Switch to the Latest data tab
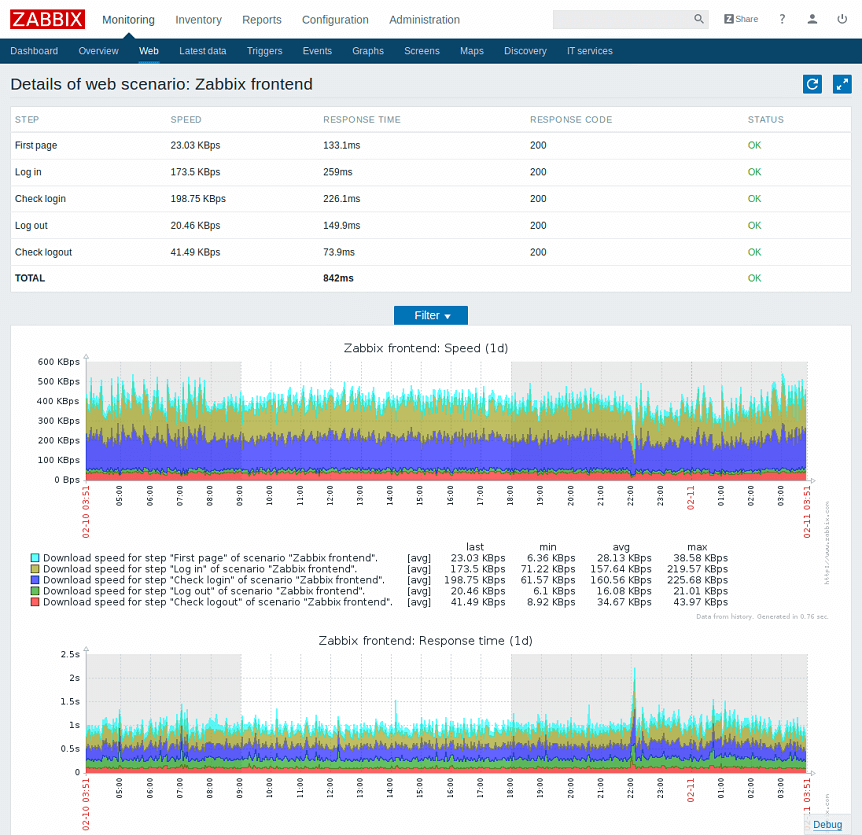The image size is (862, 835). click(202, 51)
